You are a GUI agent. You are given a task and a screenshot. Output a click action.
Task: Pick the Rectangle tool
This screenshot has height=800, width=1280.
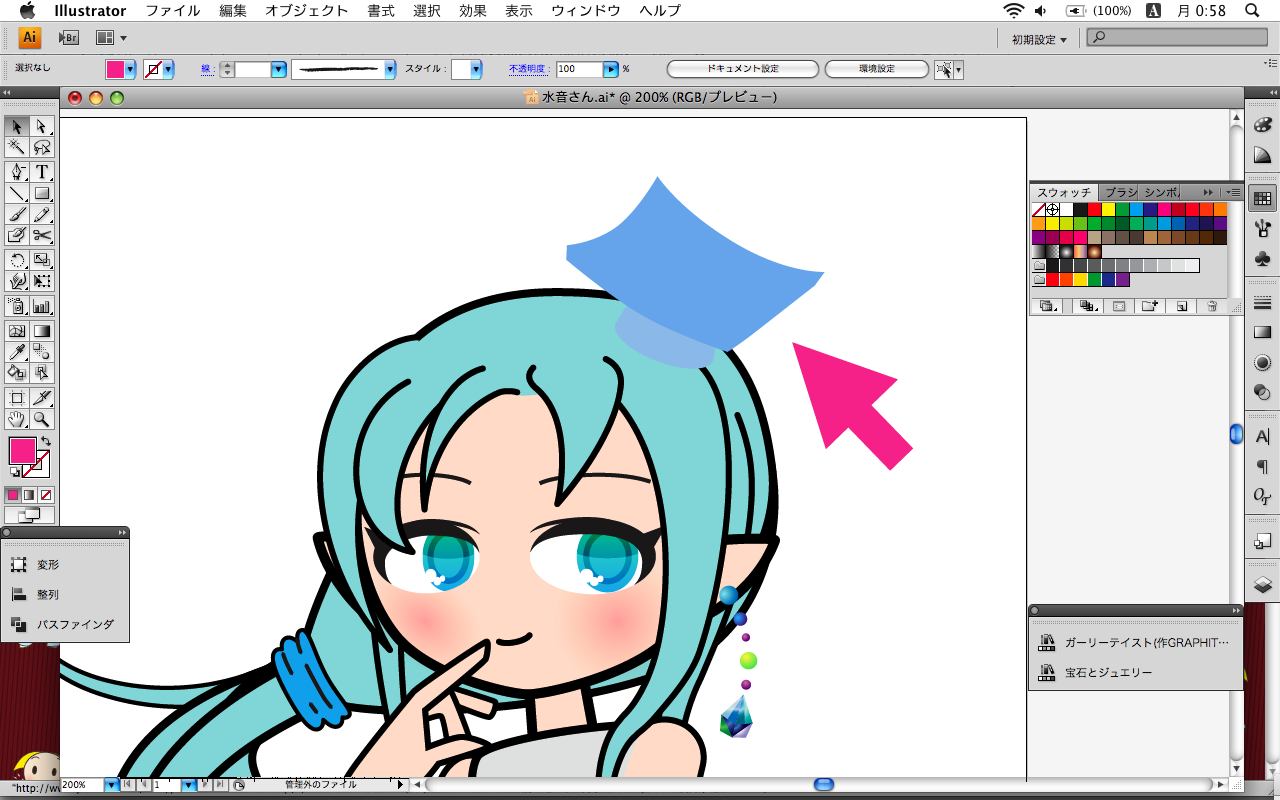coord(42,193)
